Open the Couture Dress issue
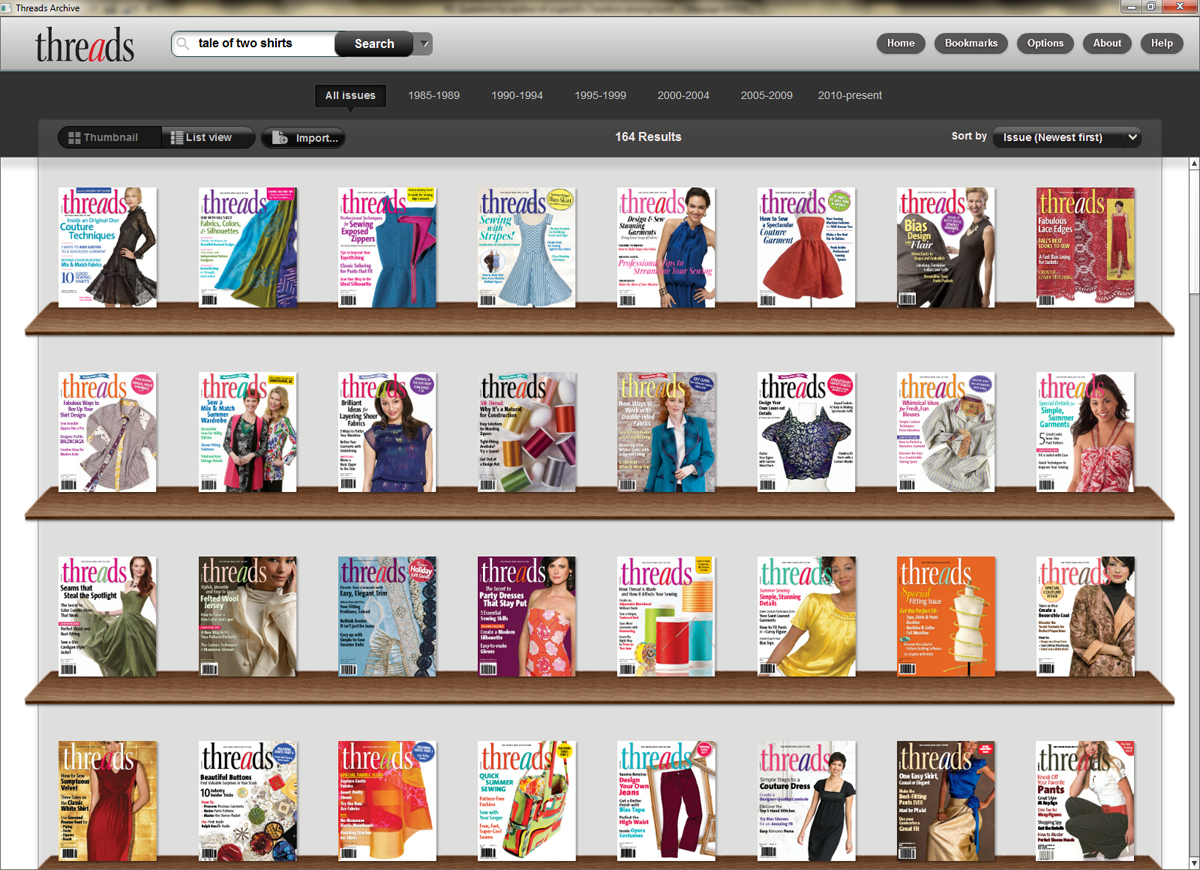1200x870 pixels. 807,802
